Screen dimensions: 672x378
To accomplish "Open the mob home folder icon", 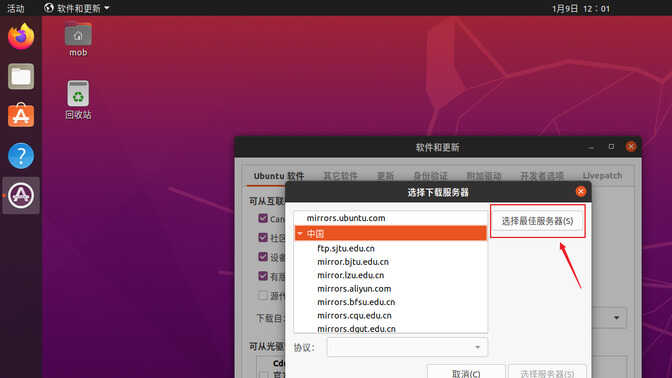I will point(78,39).
